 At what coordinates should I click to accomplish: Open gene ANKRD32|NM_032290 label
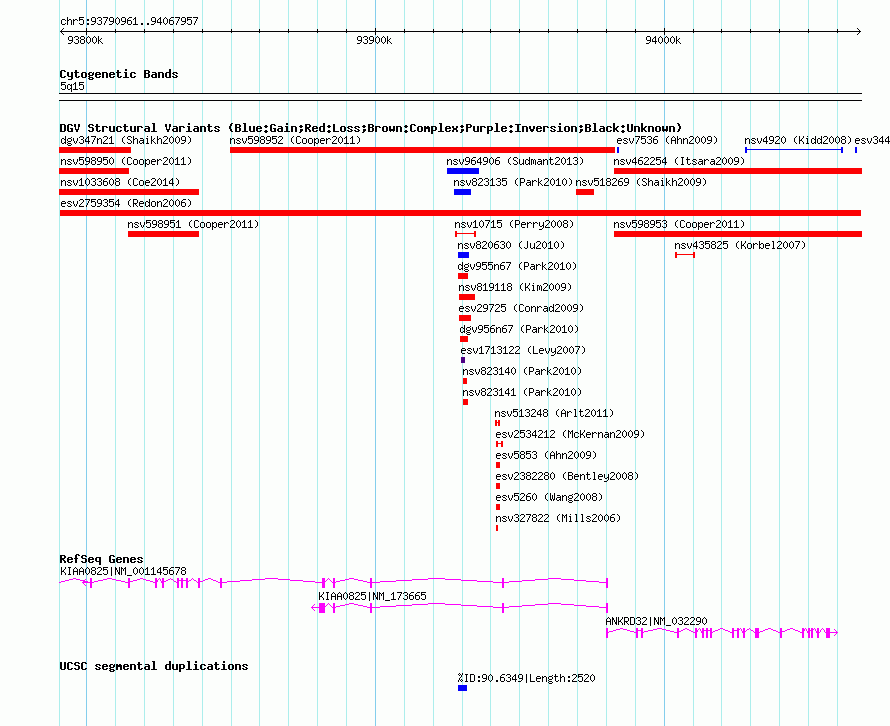(x=656, y=621)
